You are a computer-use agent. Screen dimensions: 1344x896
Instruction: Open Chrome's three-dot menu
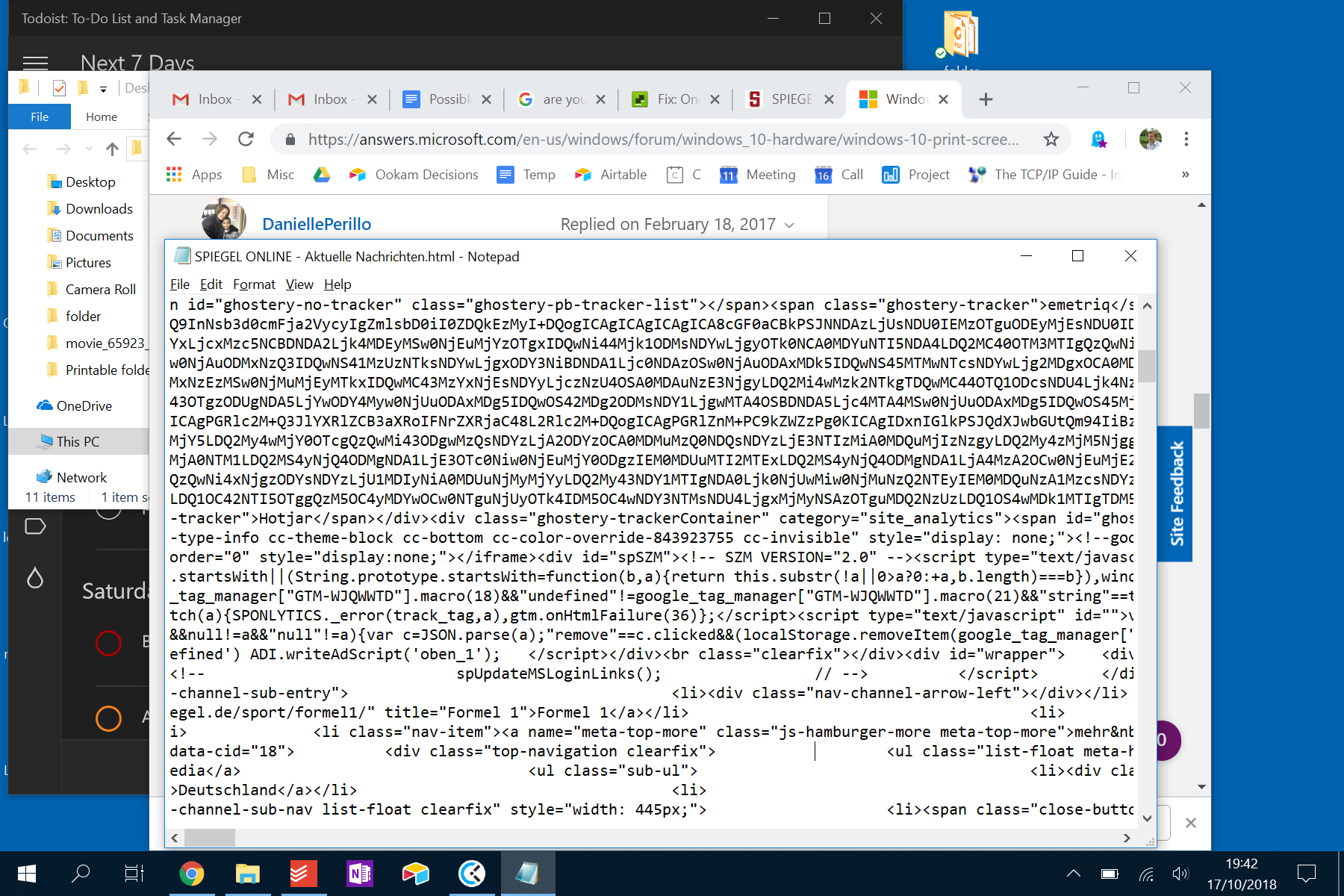pos(1186,139)
